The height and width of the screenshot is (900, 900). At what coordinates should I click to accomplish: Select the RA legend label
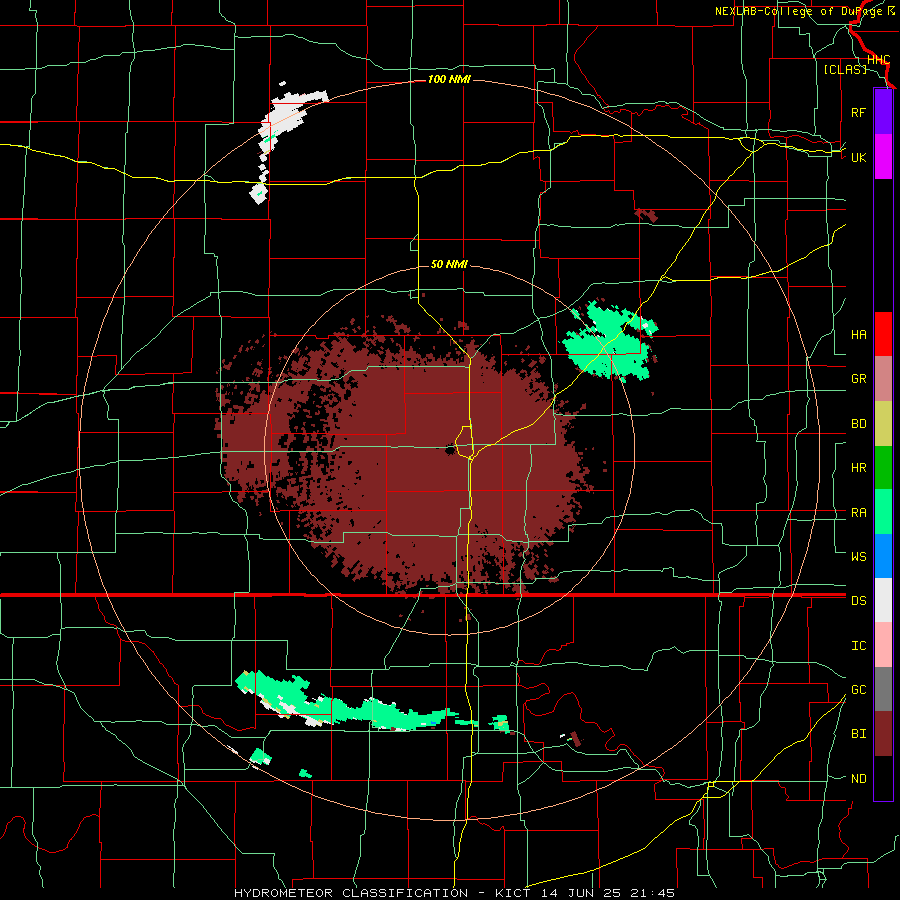[858, 513]
